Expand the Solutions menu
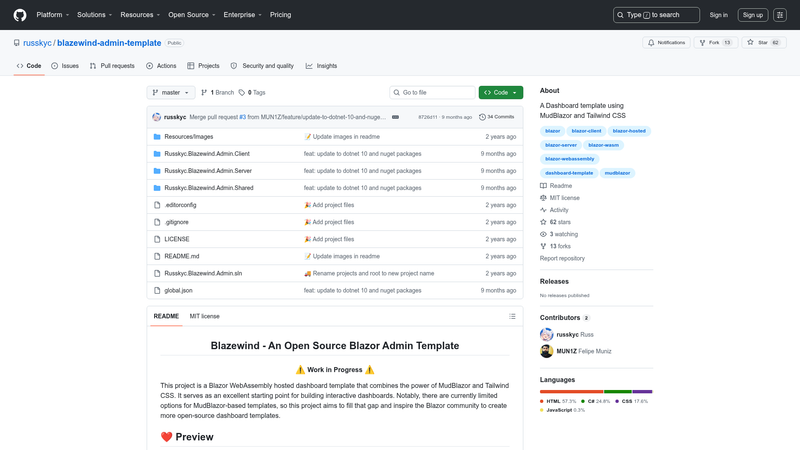800x450 pixels. pos(94,15)
